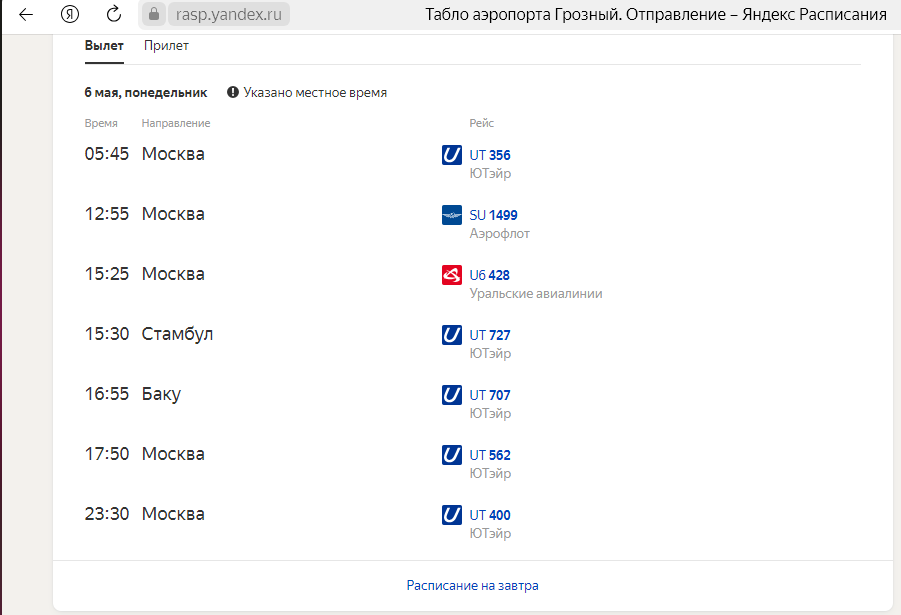Click the Стамбул destination at 15:30

point(177,334)
